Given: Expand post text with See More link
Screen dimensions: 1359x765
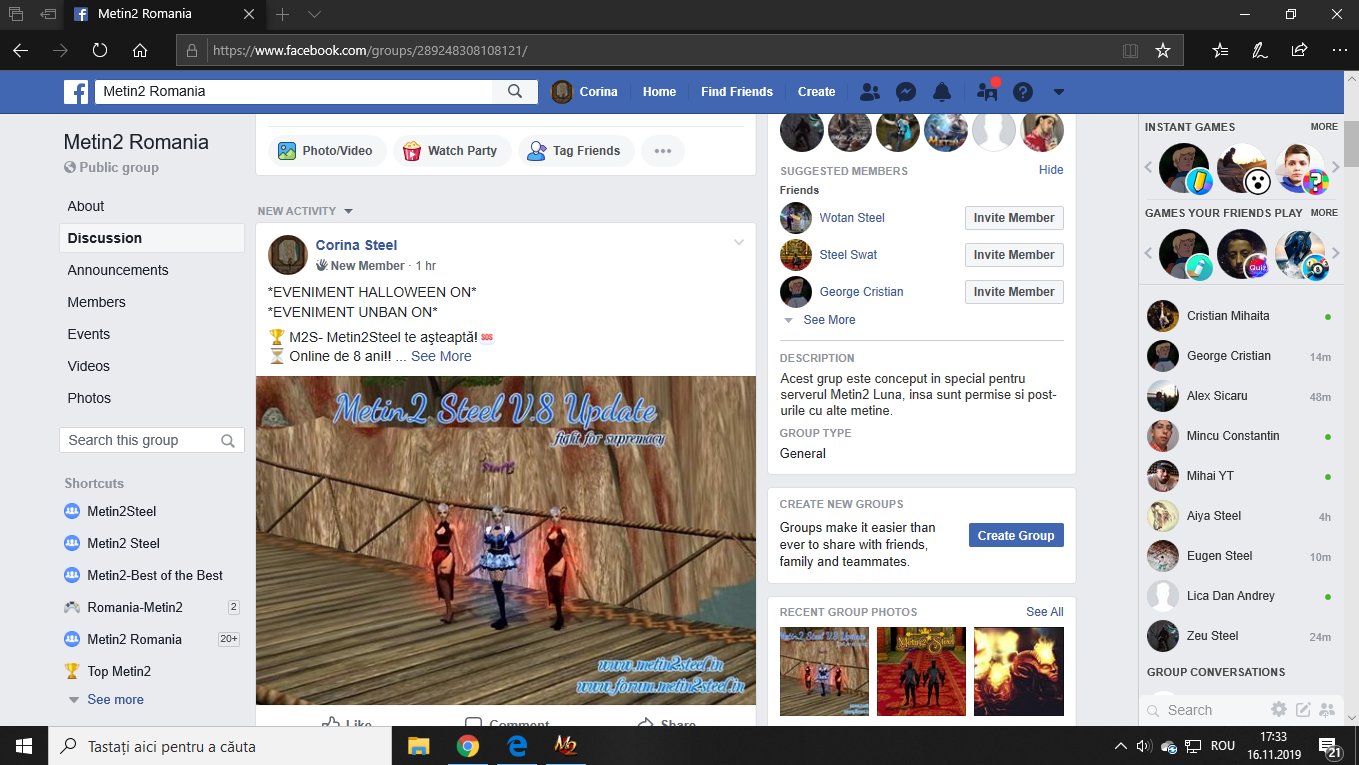Looking at the screenshot, I should point(441,356).
